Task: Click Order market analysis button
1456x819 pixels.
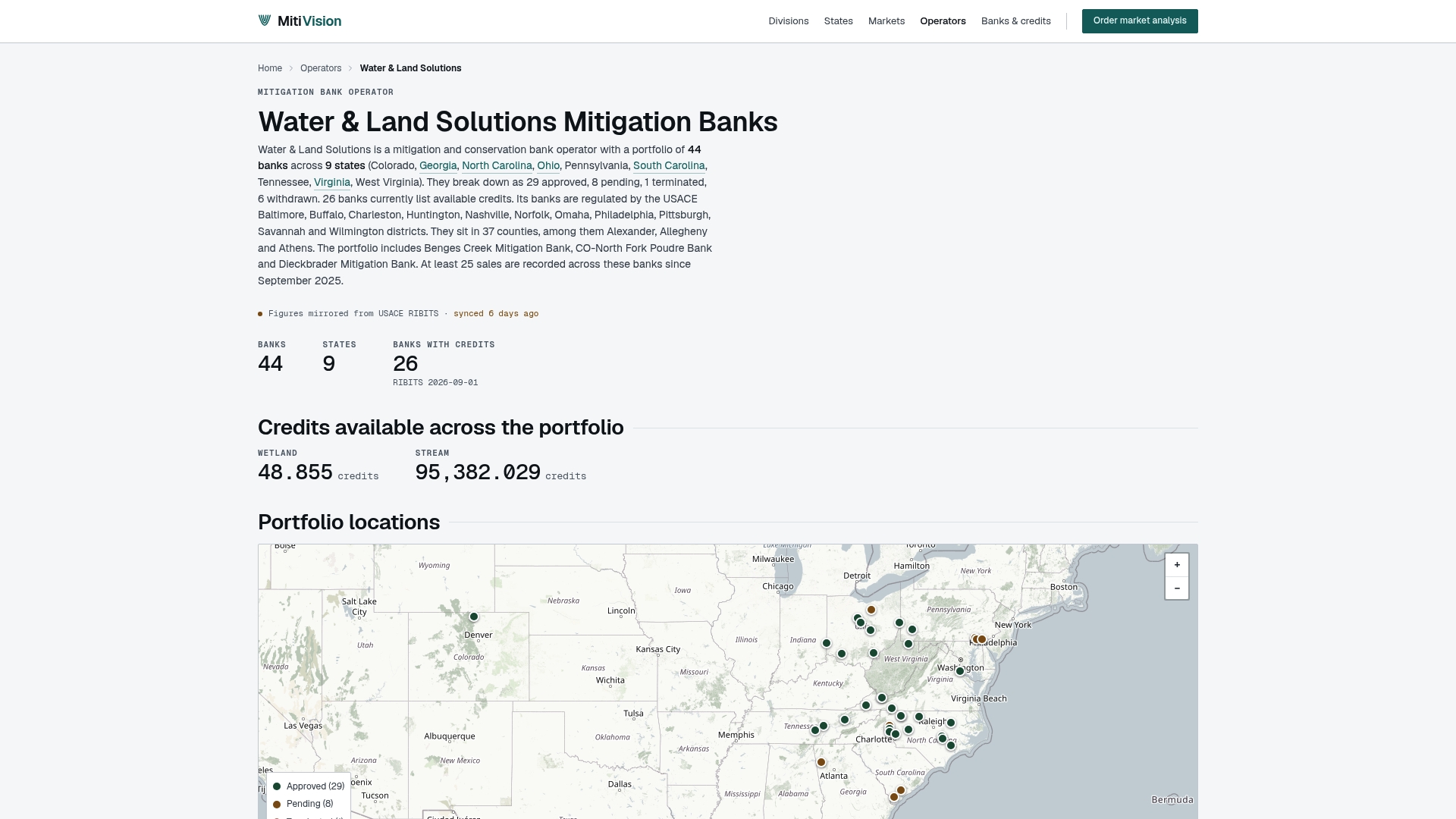Action: (x=1140, y=21)
